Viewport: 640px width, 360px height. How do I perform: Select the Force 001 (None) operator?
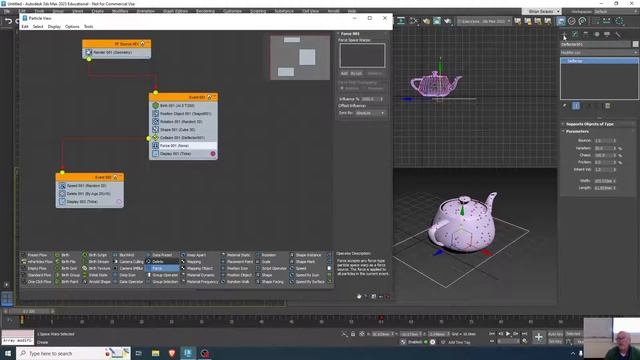click(x=183, y=145)
